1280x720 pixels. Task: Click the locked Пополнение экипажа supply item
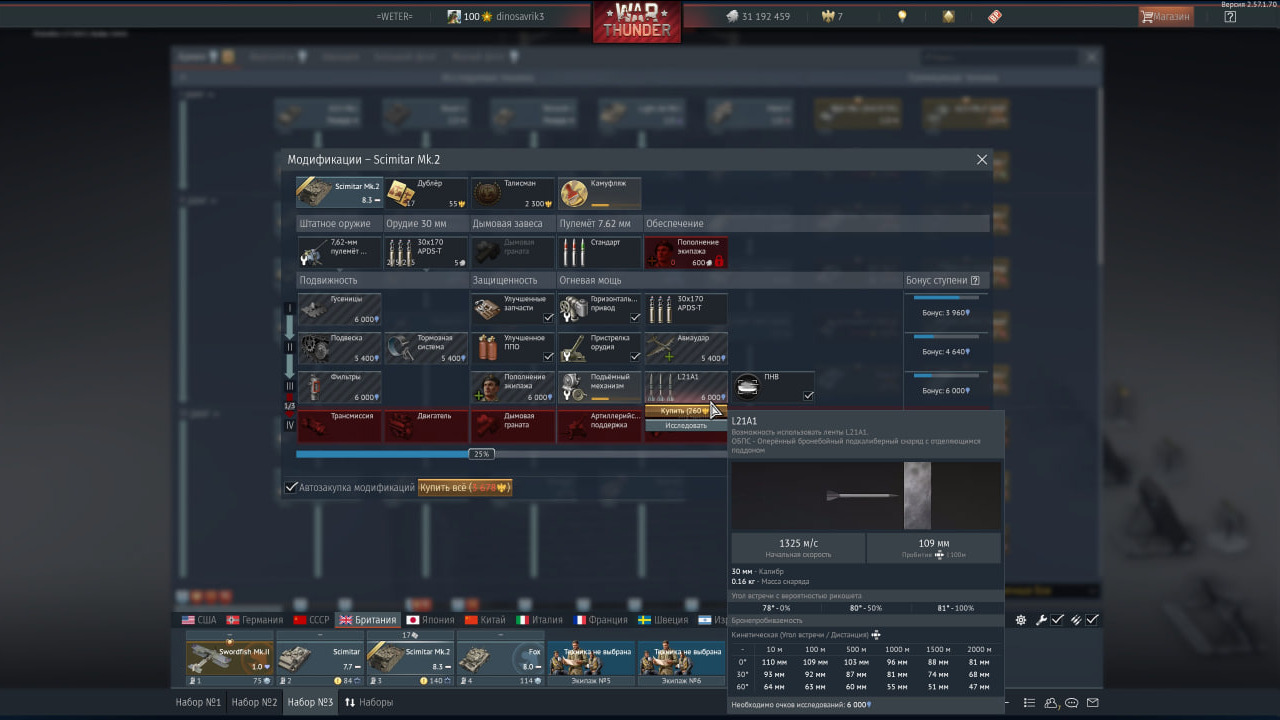point(686,252)
